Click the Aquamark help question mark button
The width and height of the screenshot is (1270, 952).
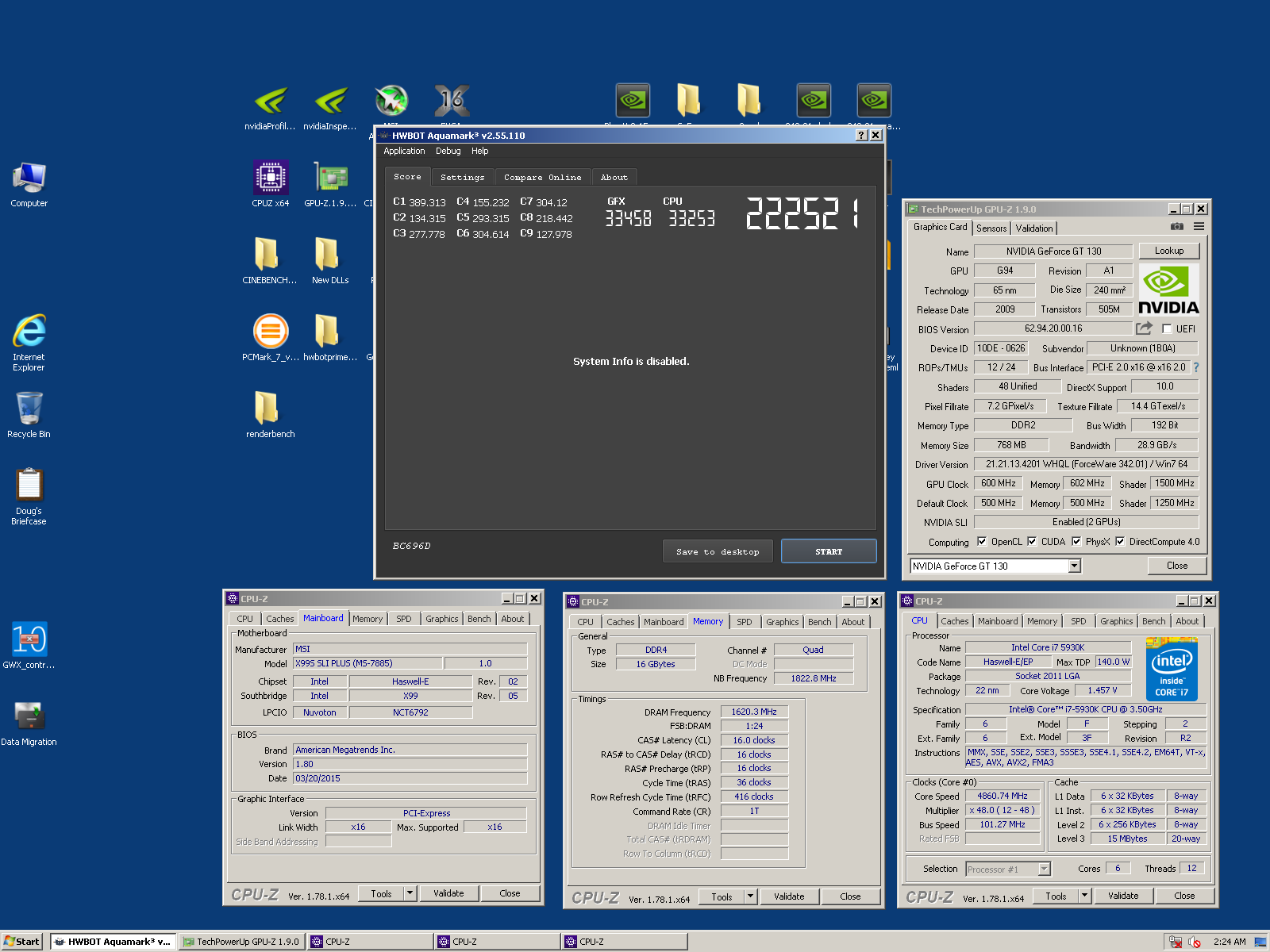pos(861,135)
